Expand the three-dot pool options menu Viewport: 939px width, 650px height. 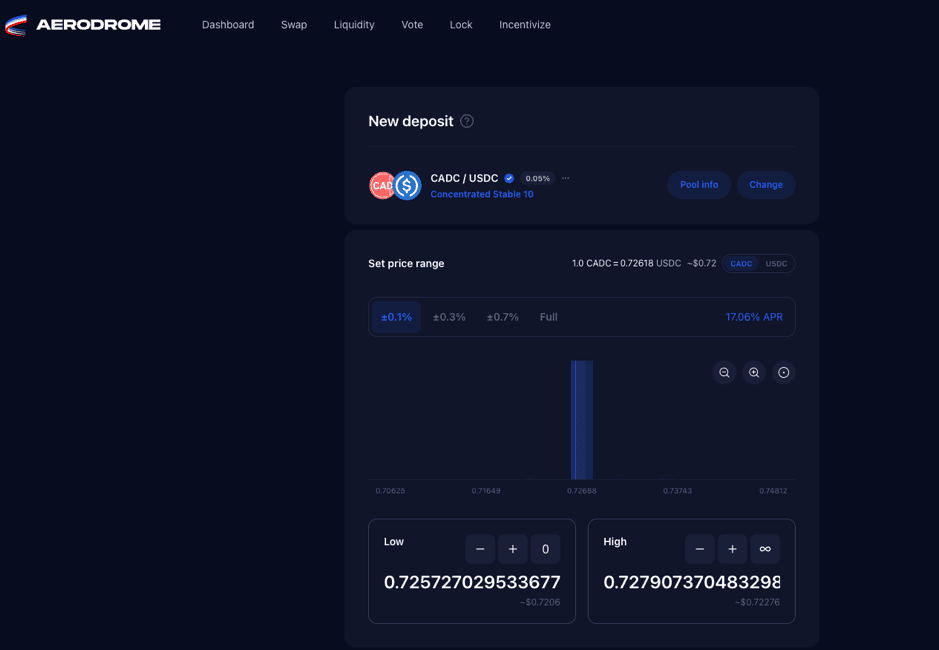click(x=566, y=178)
